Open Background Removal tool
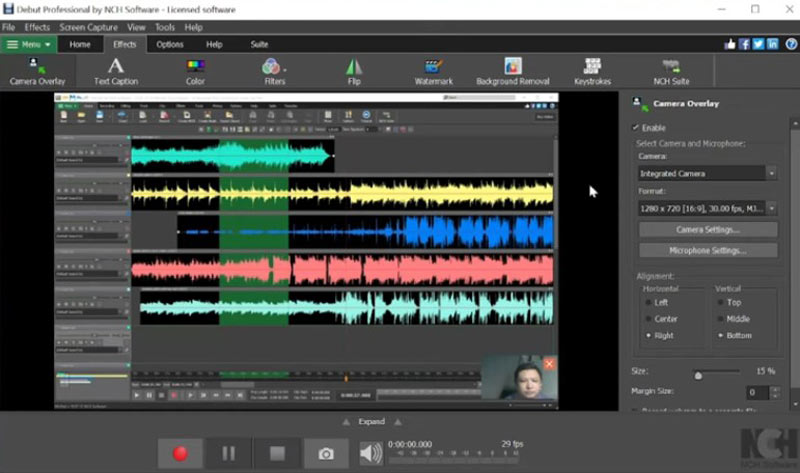The image size is (800, 473). coord(513,72)
